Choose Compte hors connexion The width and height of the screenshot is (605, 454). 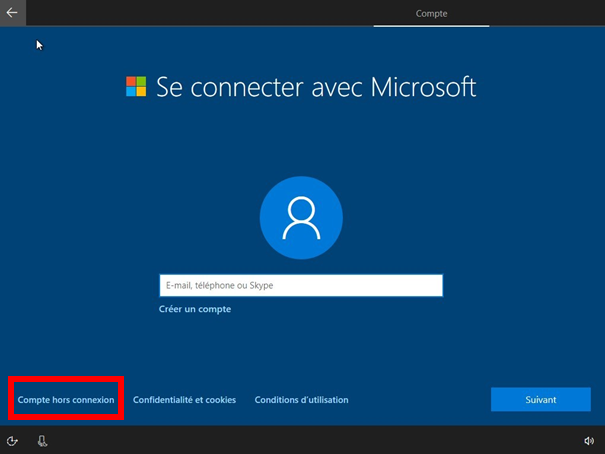click(66, 400)
